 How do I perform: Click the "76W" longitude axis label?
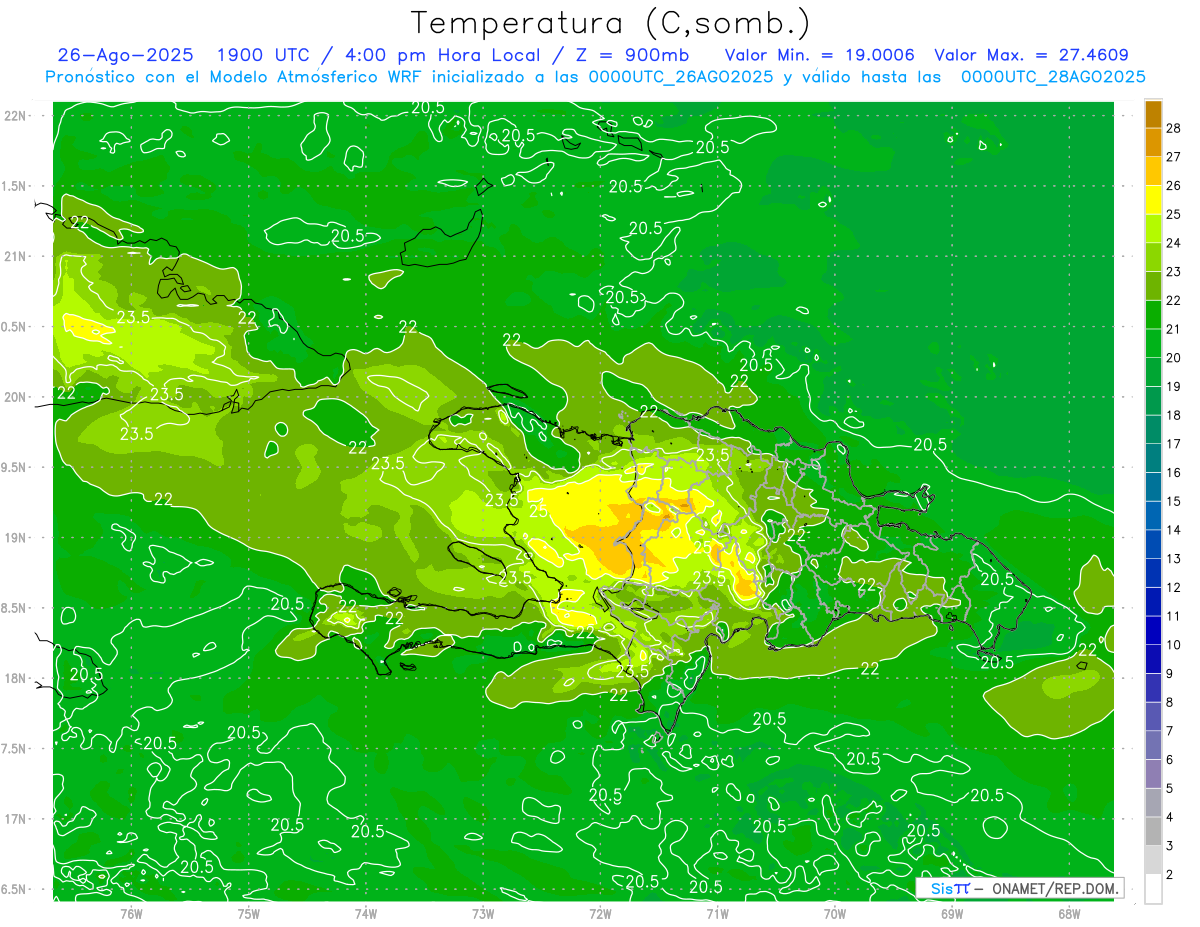131,912
